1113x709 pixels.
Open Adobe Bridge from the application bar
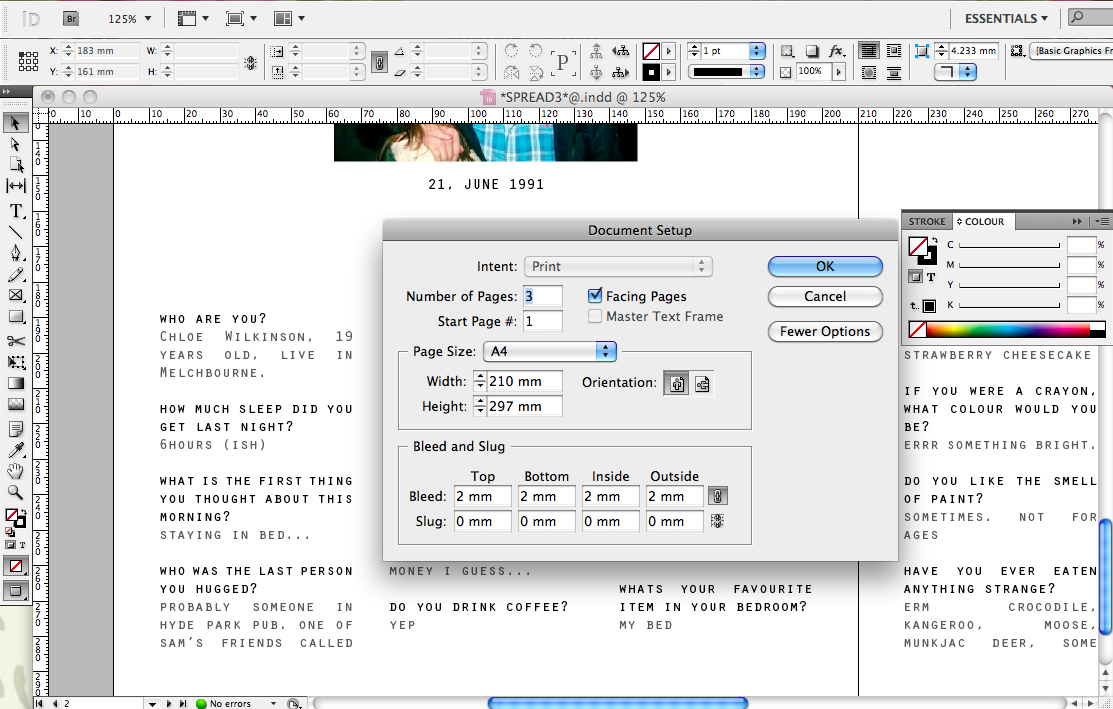(x=70, y=17)
